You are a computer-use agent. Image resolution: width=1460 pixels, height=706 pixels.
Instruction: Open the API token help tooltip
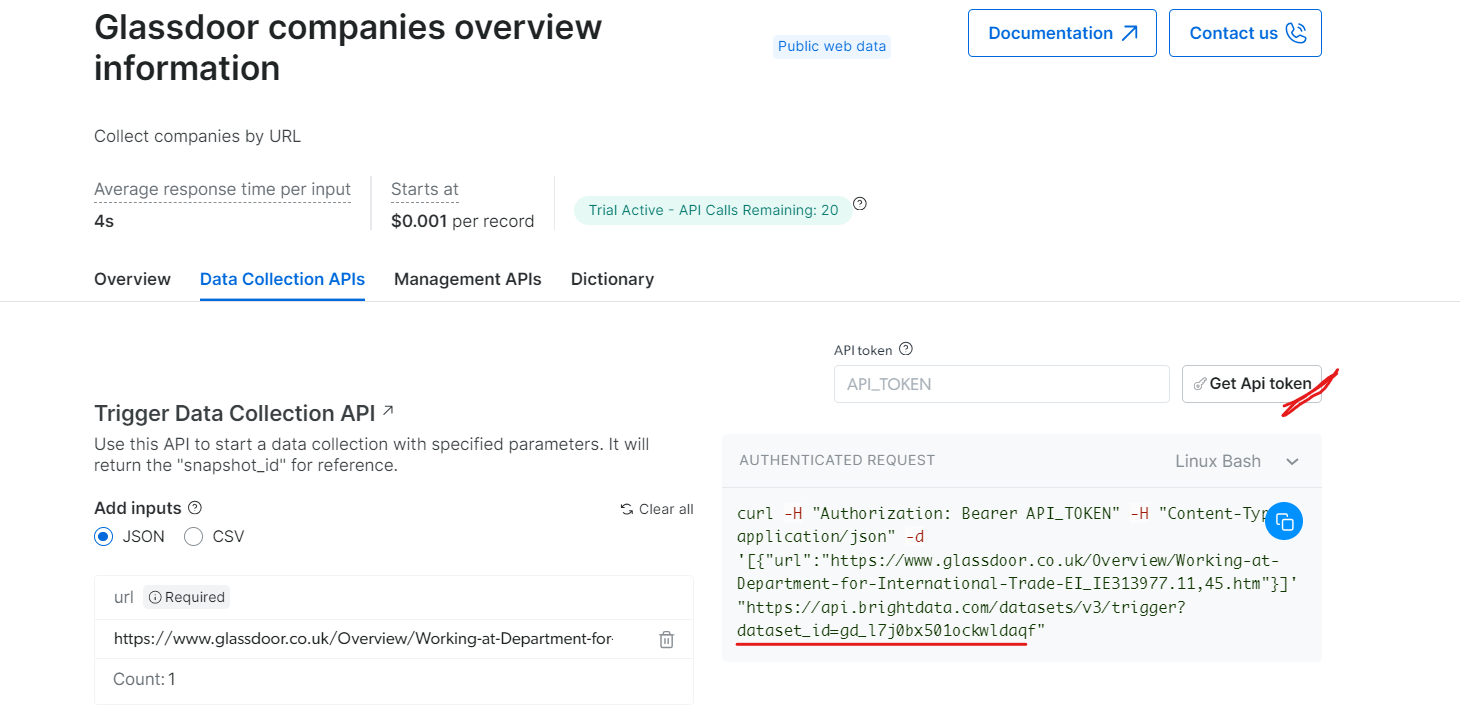(906, 348)
